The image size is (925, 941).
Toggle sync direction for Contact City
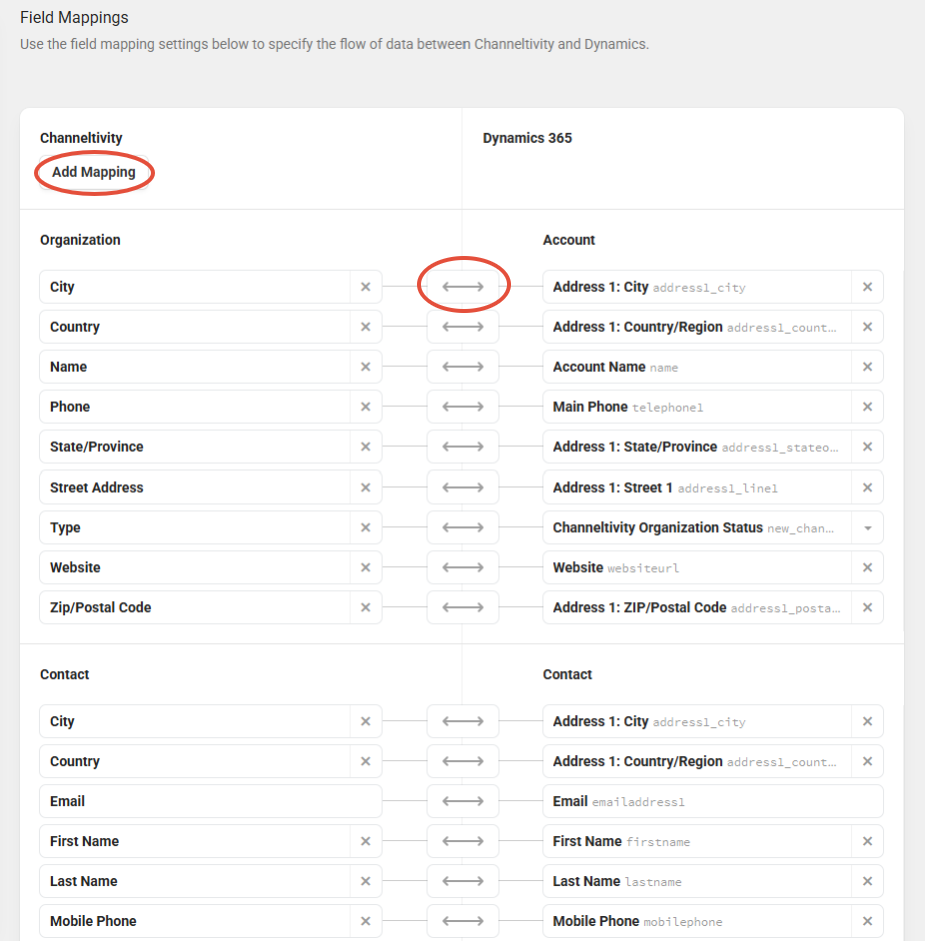coord(463,721)
